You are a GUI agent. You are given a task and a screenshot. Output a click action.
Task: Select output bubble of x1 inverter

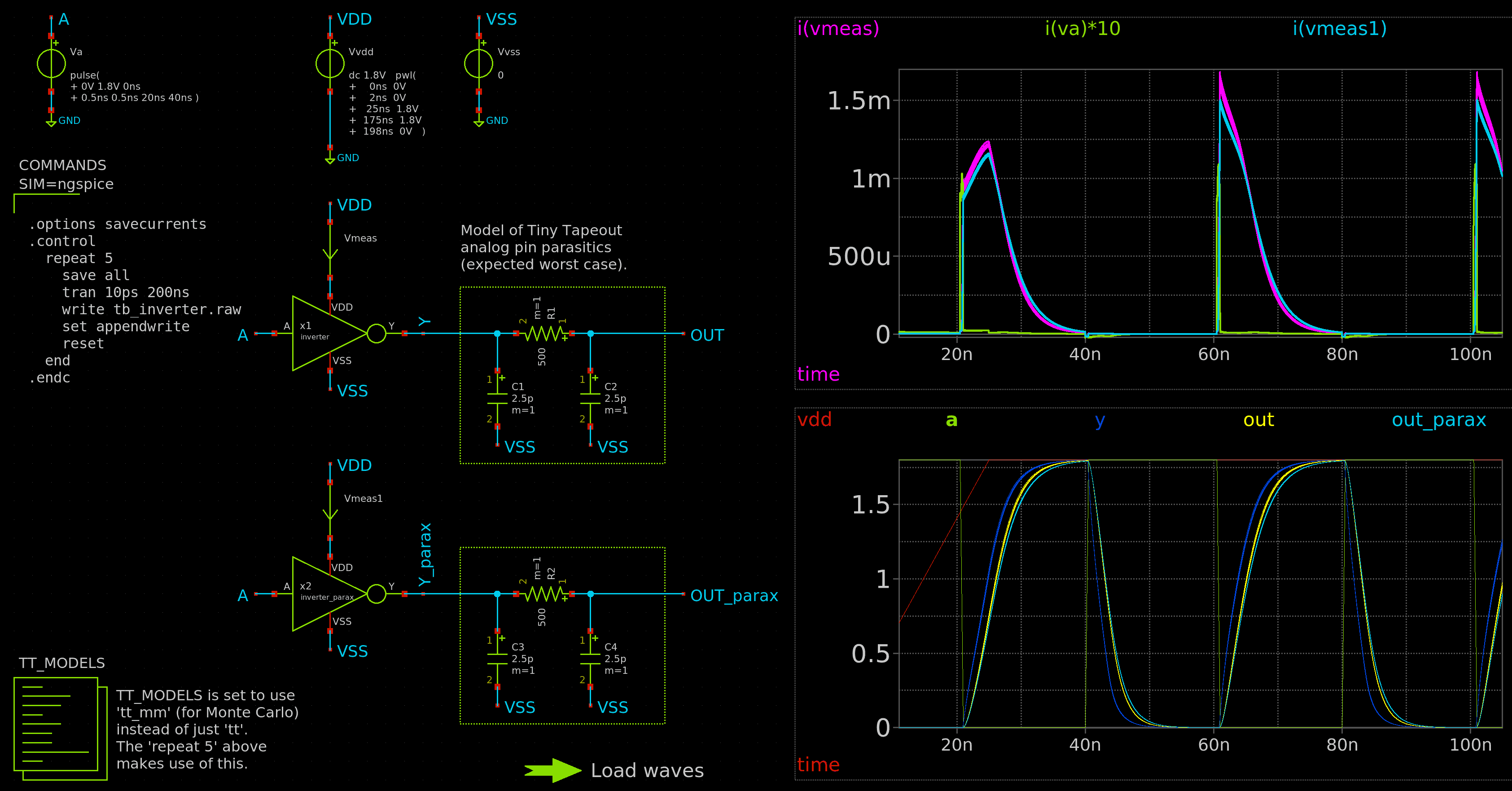pyautogui.click(x=376, y=334)
